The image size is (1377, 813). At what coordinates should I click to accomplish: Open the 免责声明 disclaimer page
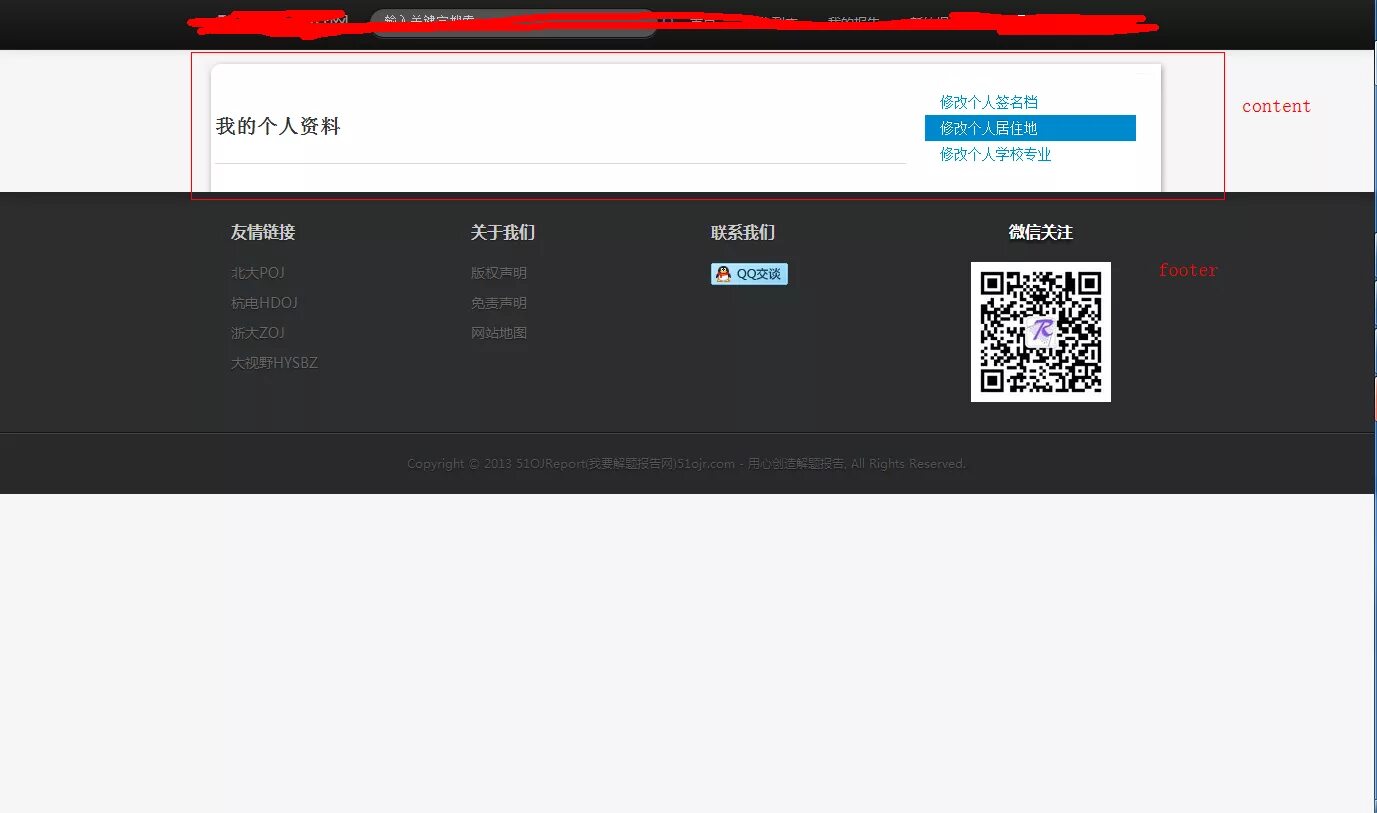pyautogui.click(x=499, y=303)
